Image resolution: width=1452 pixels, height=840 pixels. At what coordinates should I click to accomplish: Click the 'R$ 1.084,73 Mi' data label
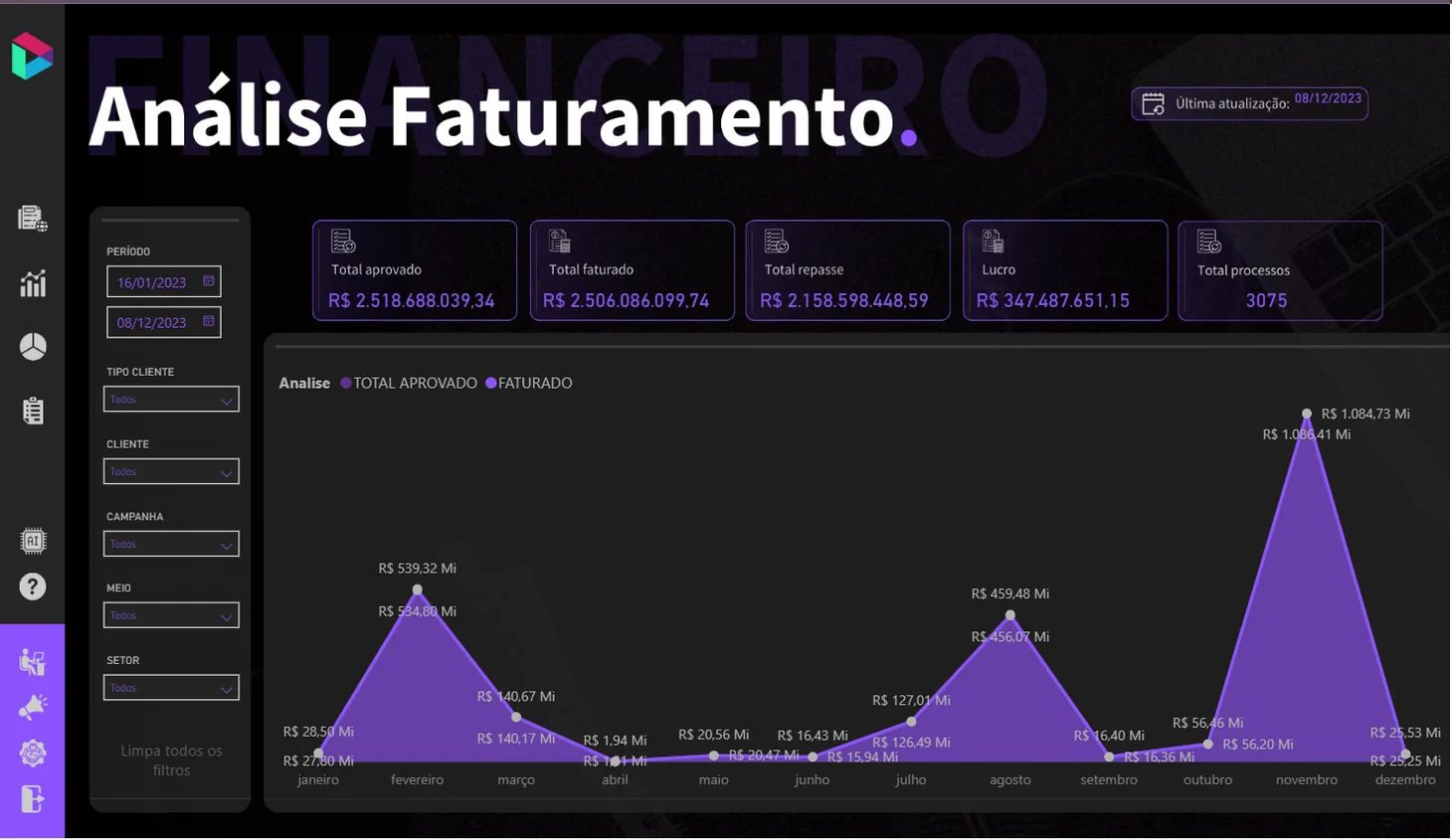pos(1365,414)
